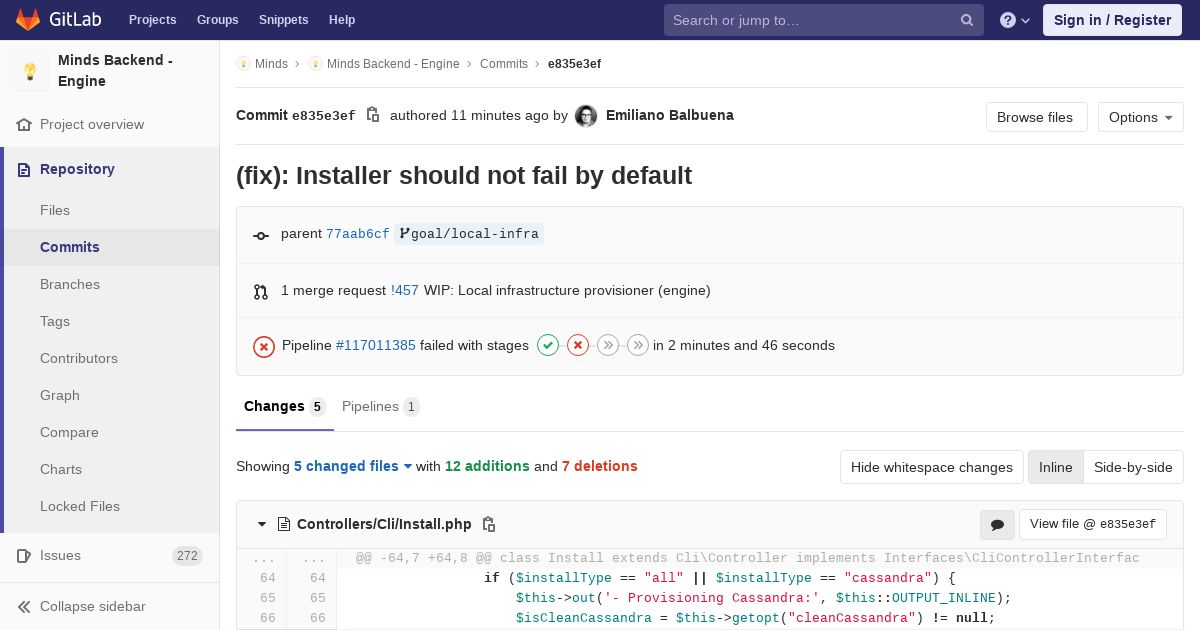Click the failed pipeline status icon
The width and height of the screenshot is (1200, 630).
point(264,346)
